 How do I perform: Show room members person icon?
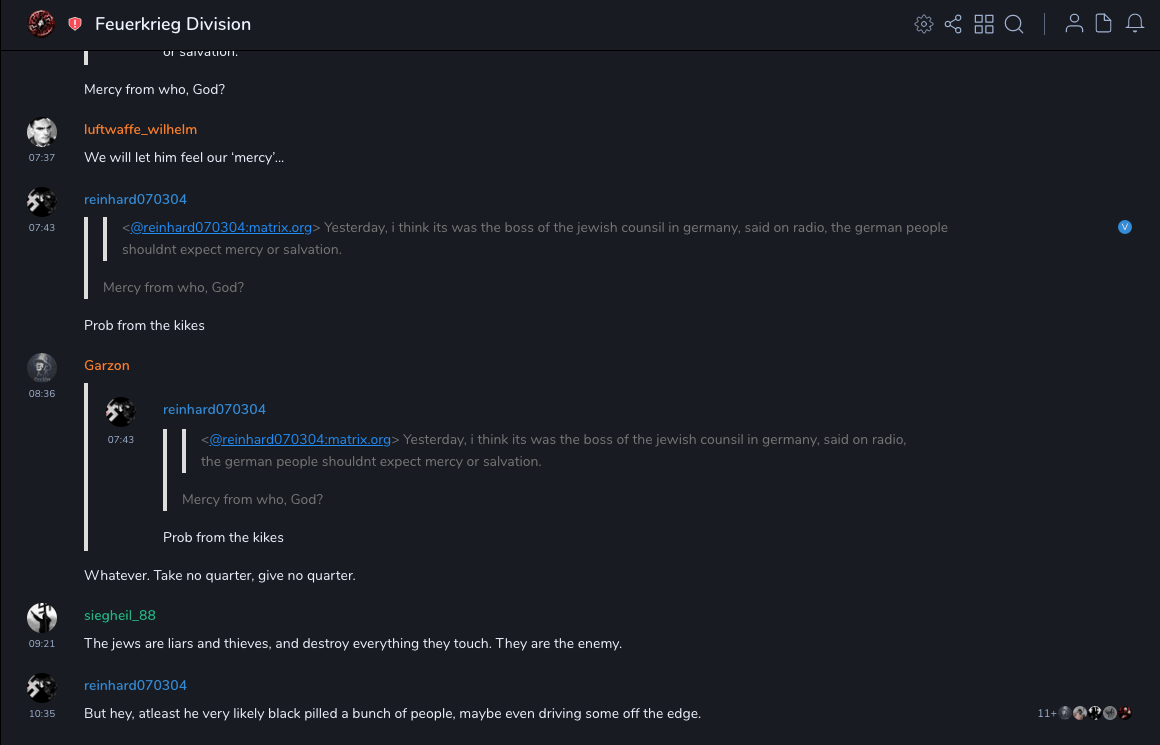(1074, 24)
